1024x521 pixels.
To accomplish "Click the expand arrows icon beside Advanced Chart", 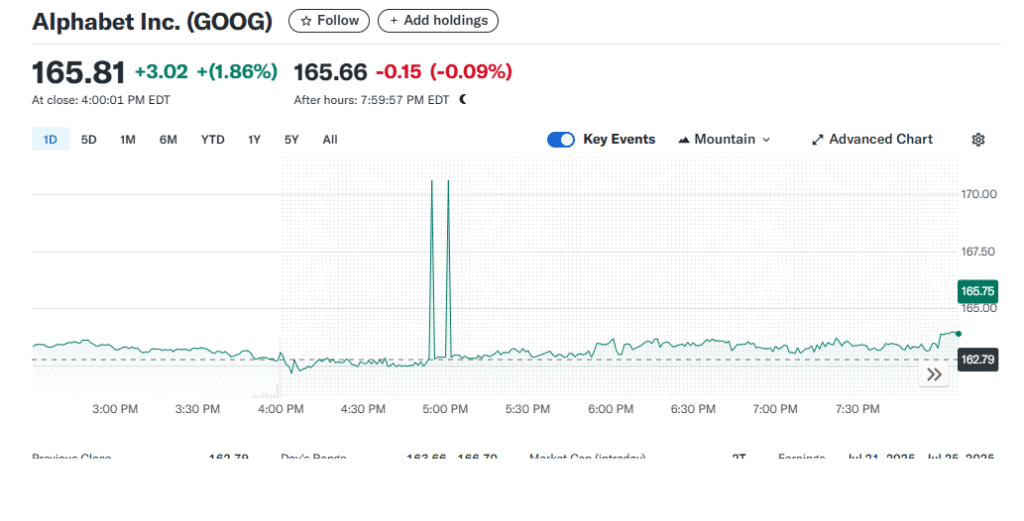I will 817,140.
